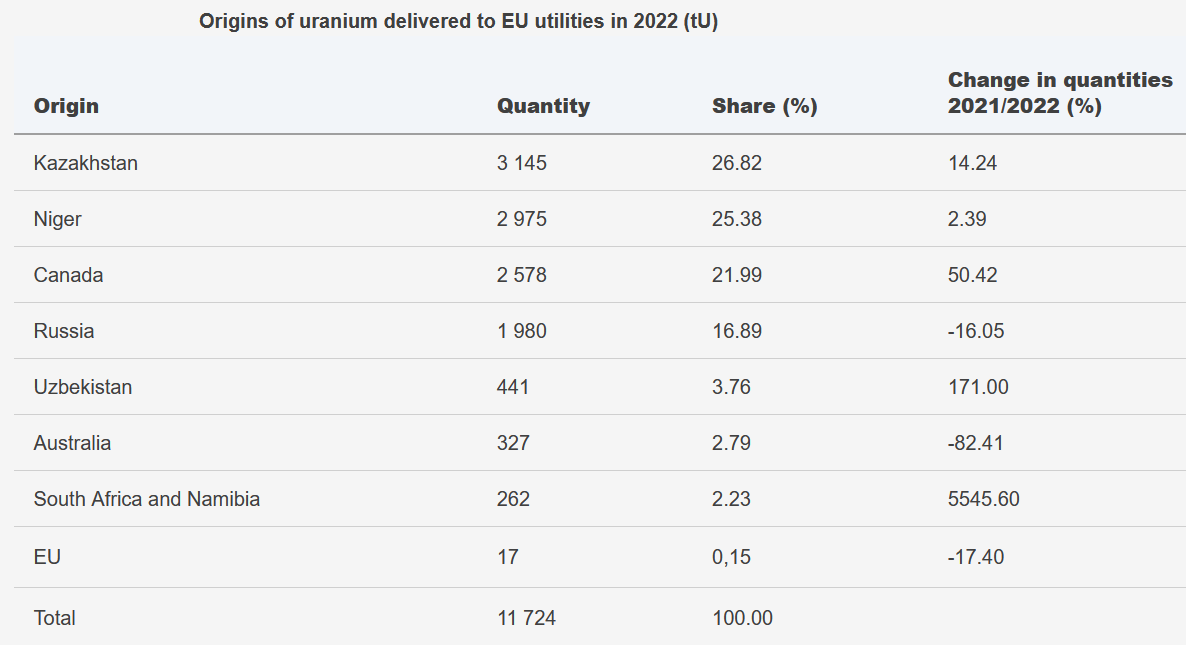Click the Change in quantities 2021/2022 header
The width and height of the screenshot is (1186, 645).
tap(1060, 93)
